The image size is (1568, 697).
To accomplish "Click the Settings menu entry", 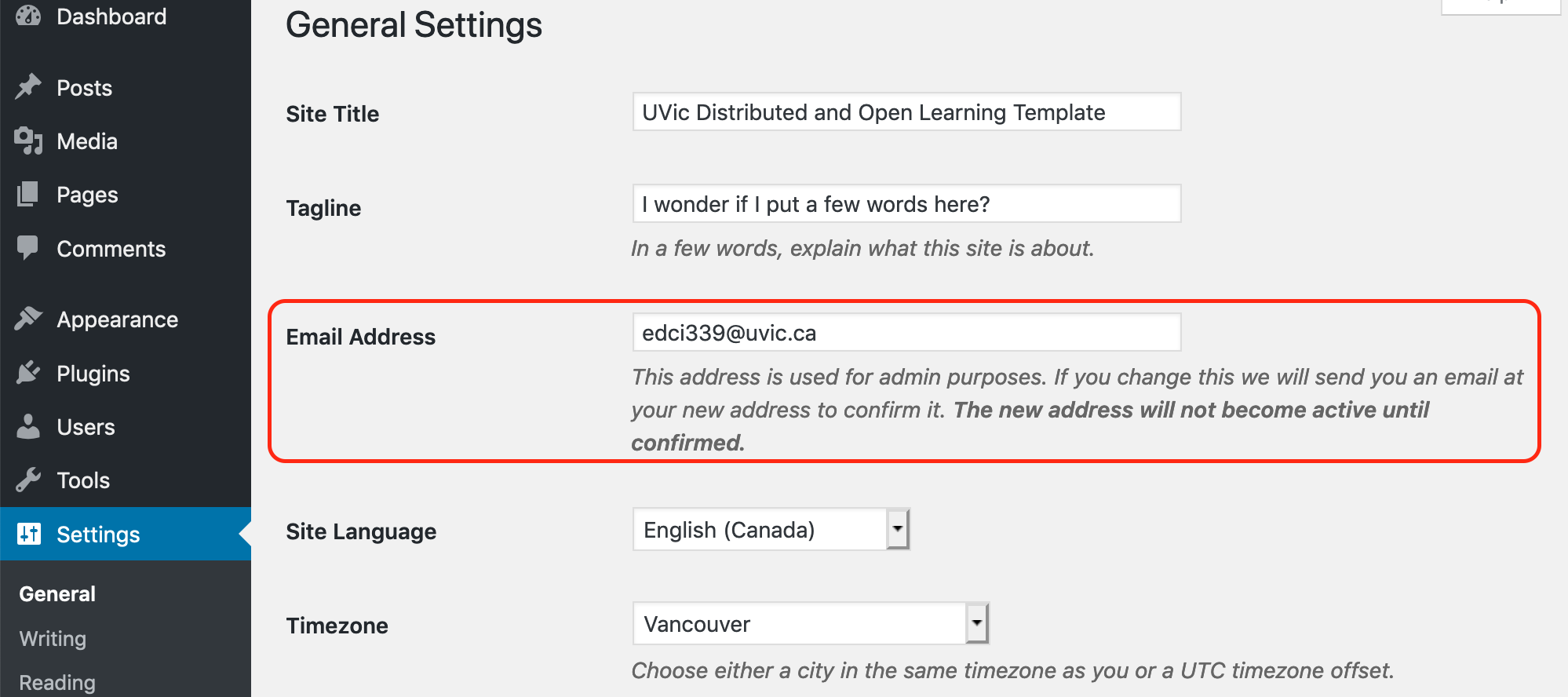I will (97, 534).
